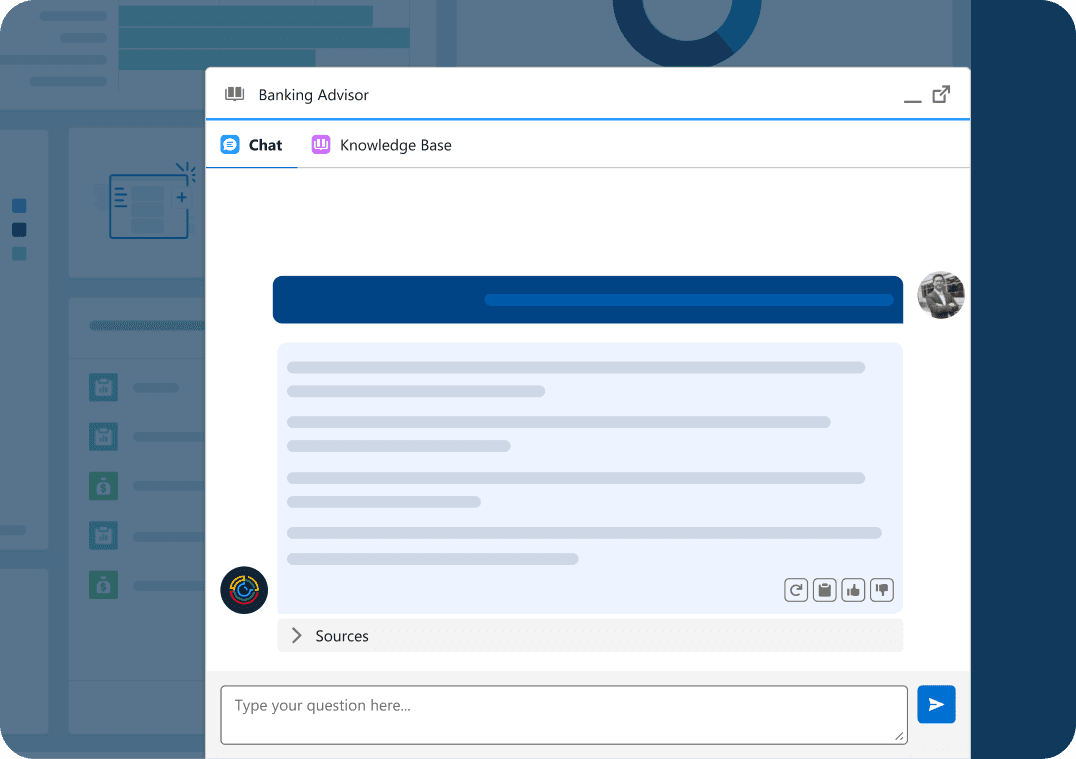1076x759 pixels.
Task: Give the response a thumbs up
Action: click(x=853, y=590)
